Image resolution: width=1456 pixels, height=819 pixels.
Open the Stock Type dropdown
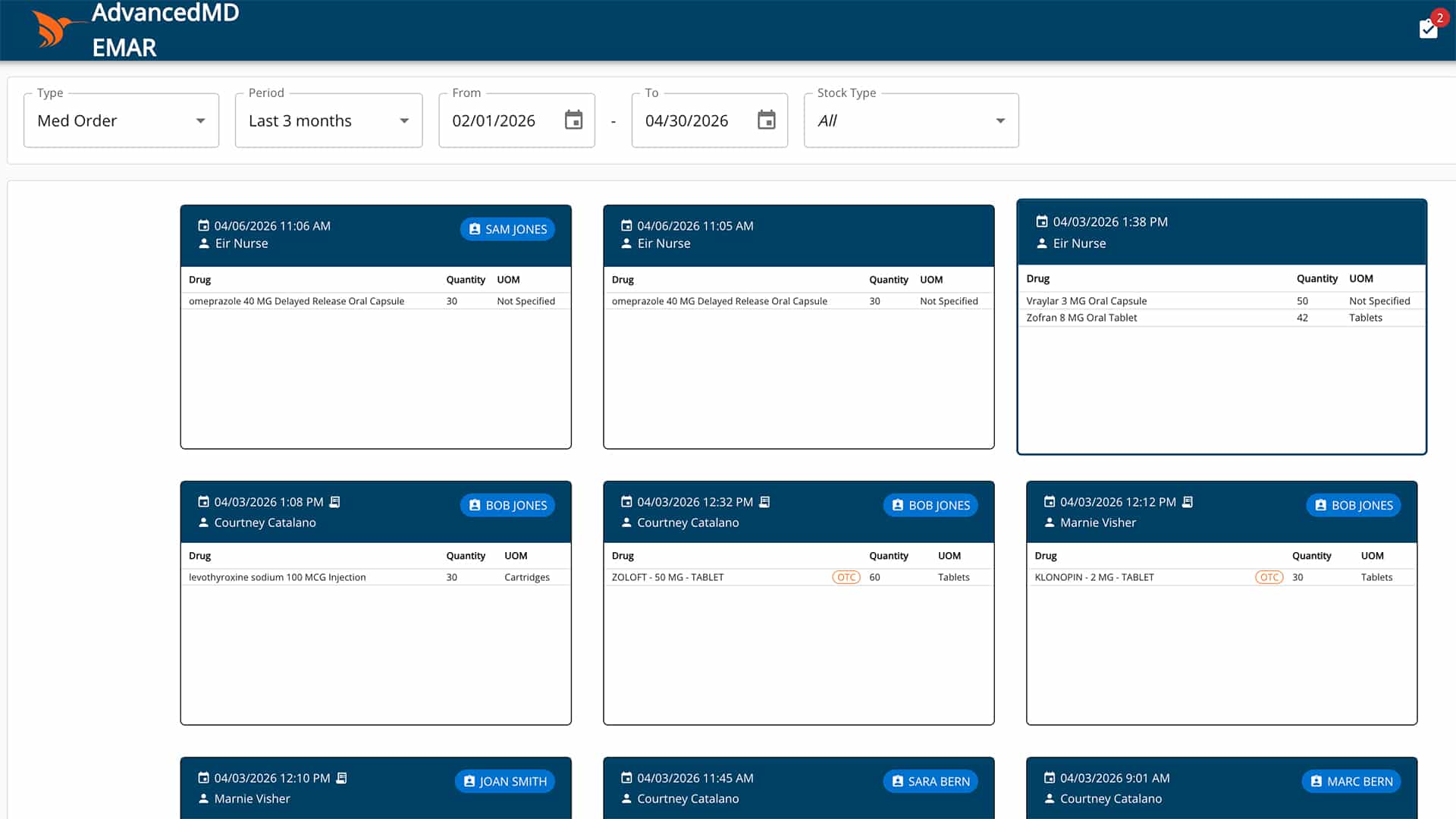point(911,121)
